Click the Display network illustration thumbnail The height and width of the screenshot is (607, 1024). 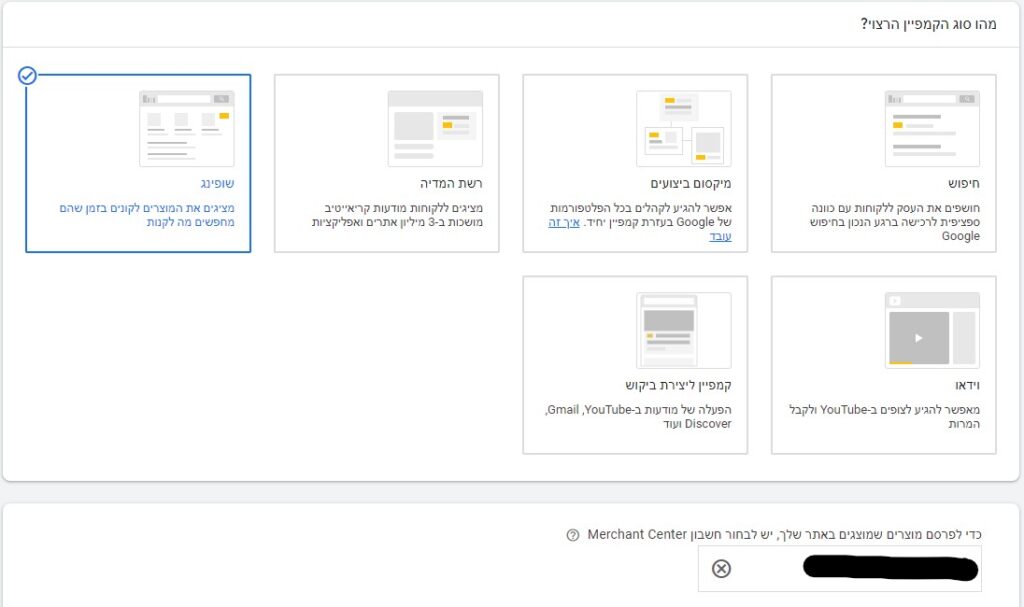(435, 129)
